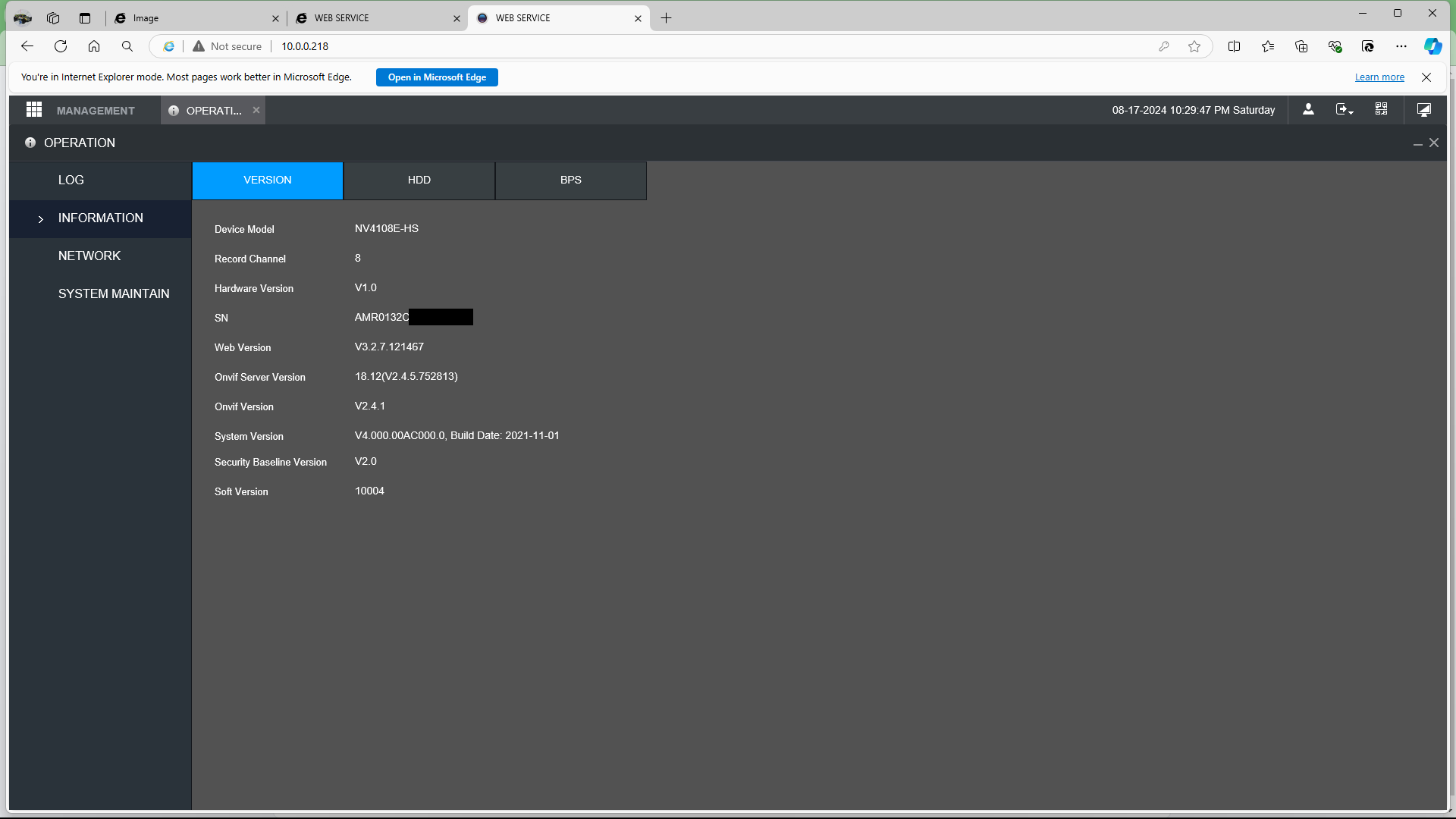Image resolution: width=1456 pixels, height=819 pixels.
Task: Click the Internet Explorer mode icon in address bar
Action: (169, 46)
